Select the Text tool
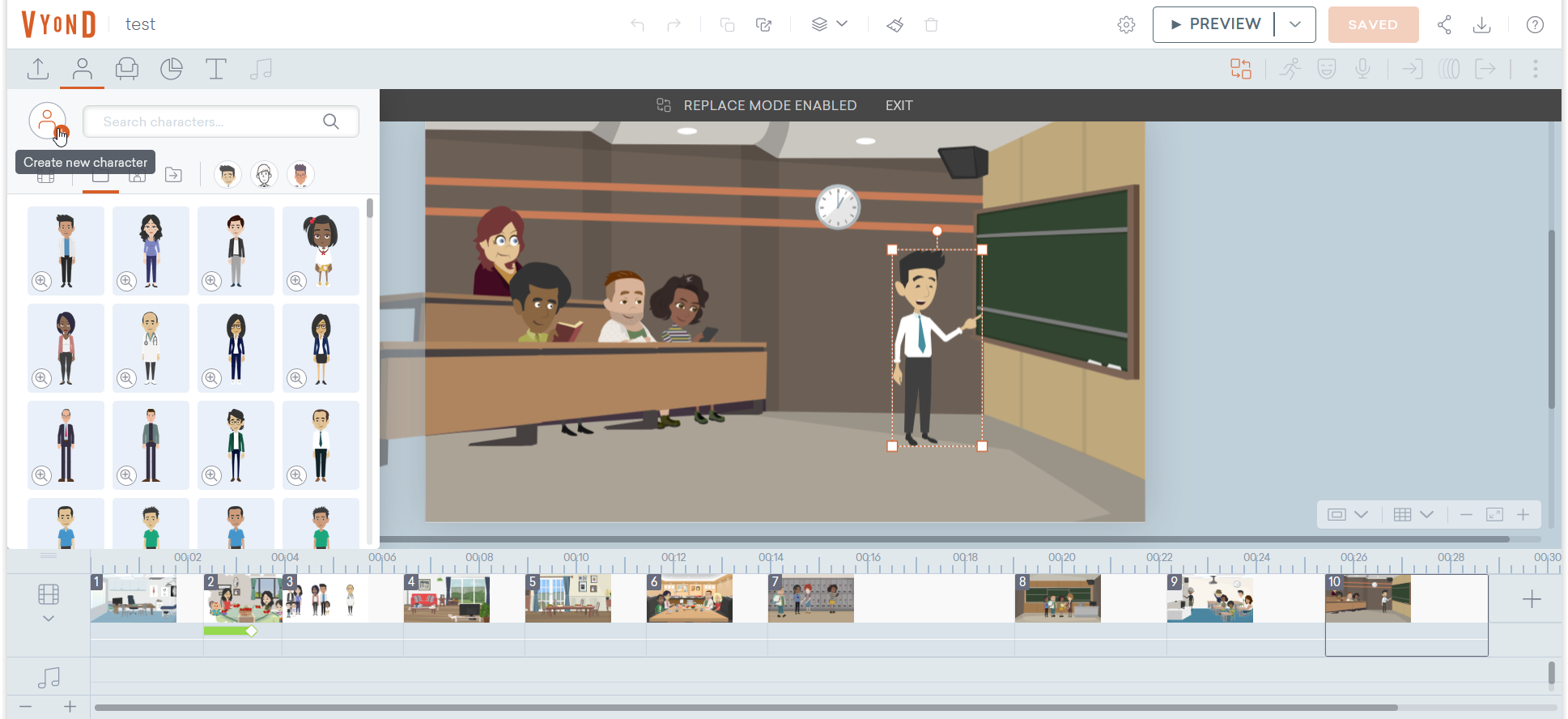1568x719 pixels. (x=216, y=69)
